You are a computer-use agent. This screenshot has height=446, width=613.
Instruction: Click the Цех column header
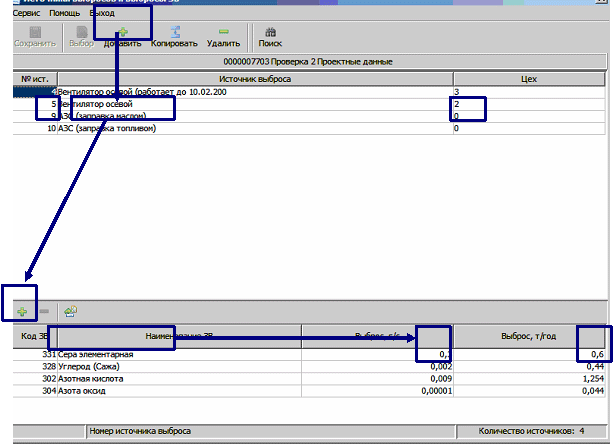(528, 78)
